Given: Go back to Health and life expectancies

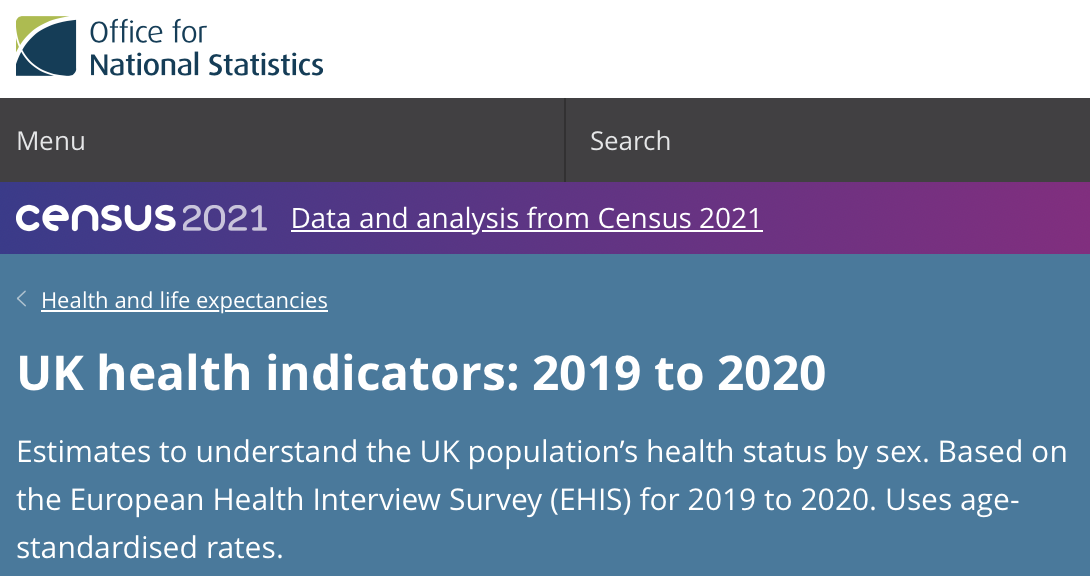Looking at the screenshot, I should (x=184, y=300).
